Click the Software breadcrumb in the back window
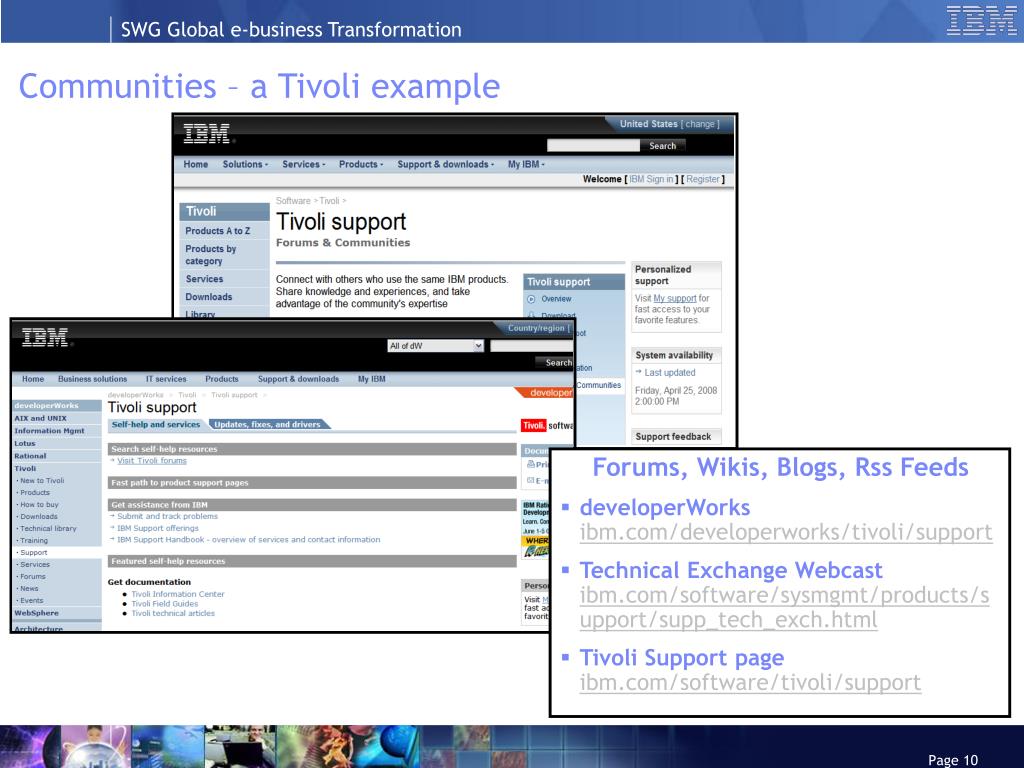The image size is (1024, 768). [293, 201]
